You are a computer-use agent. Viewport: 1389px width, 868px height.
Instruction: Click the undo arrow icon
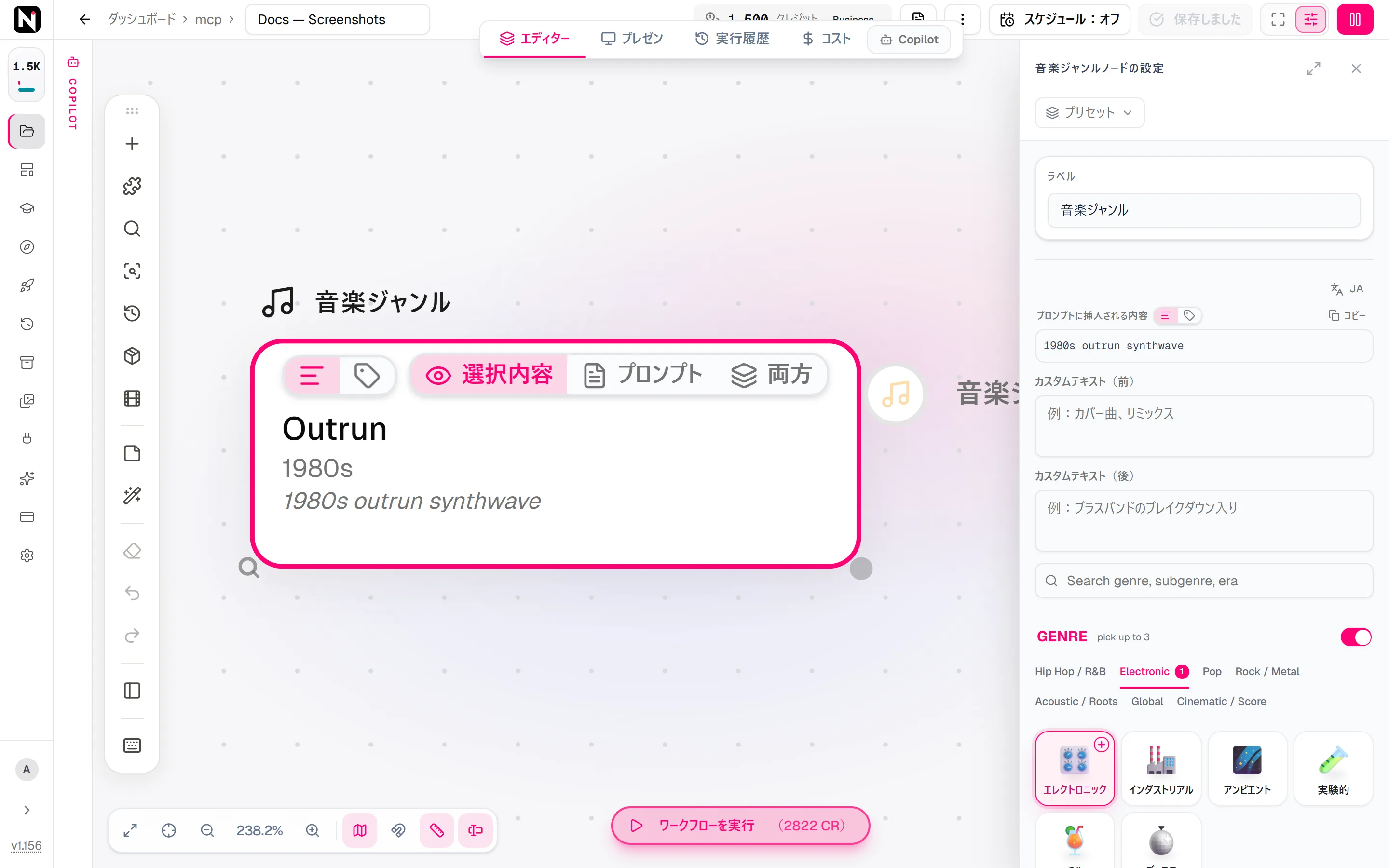click(x=132, y=593)
